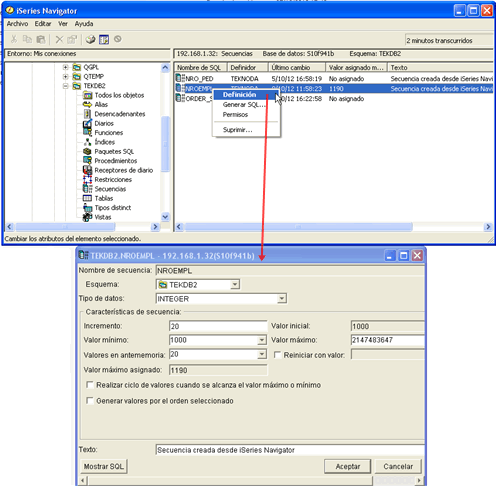
Task: Select the Restricciones icon in tree
Action: tap(87, 179)
